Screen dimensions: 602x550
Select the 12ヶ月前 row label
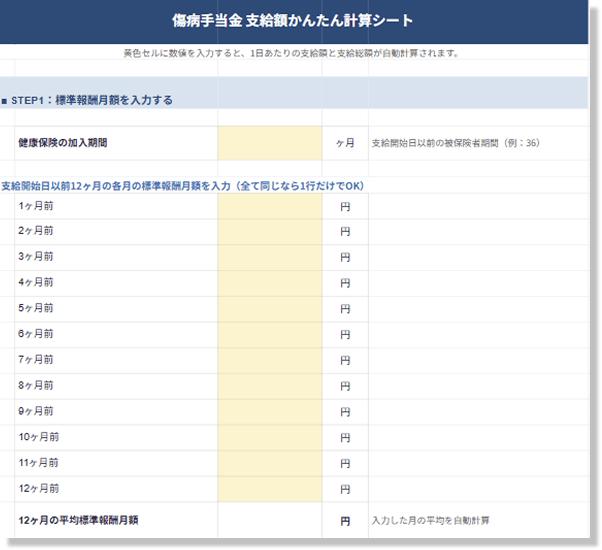(x=39, y=489)
